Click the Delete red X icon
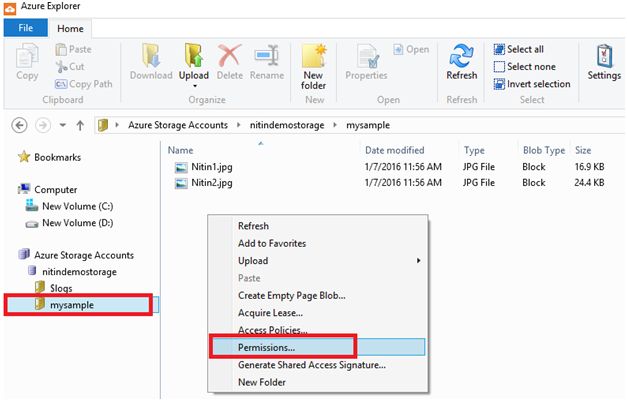 click(230, 56)
